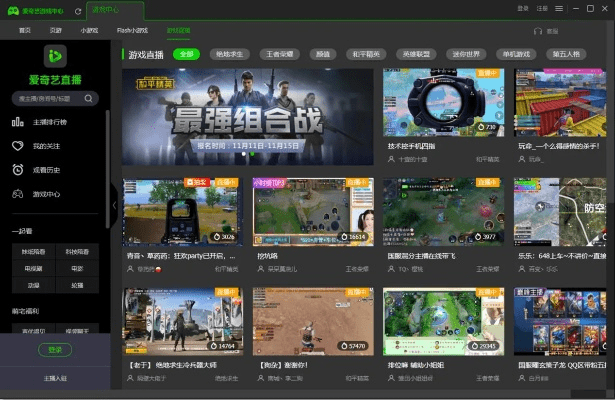Filter streams by 单机游戏
The height and width of the screenshot is (400, 615).
(x=516, y=54)
